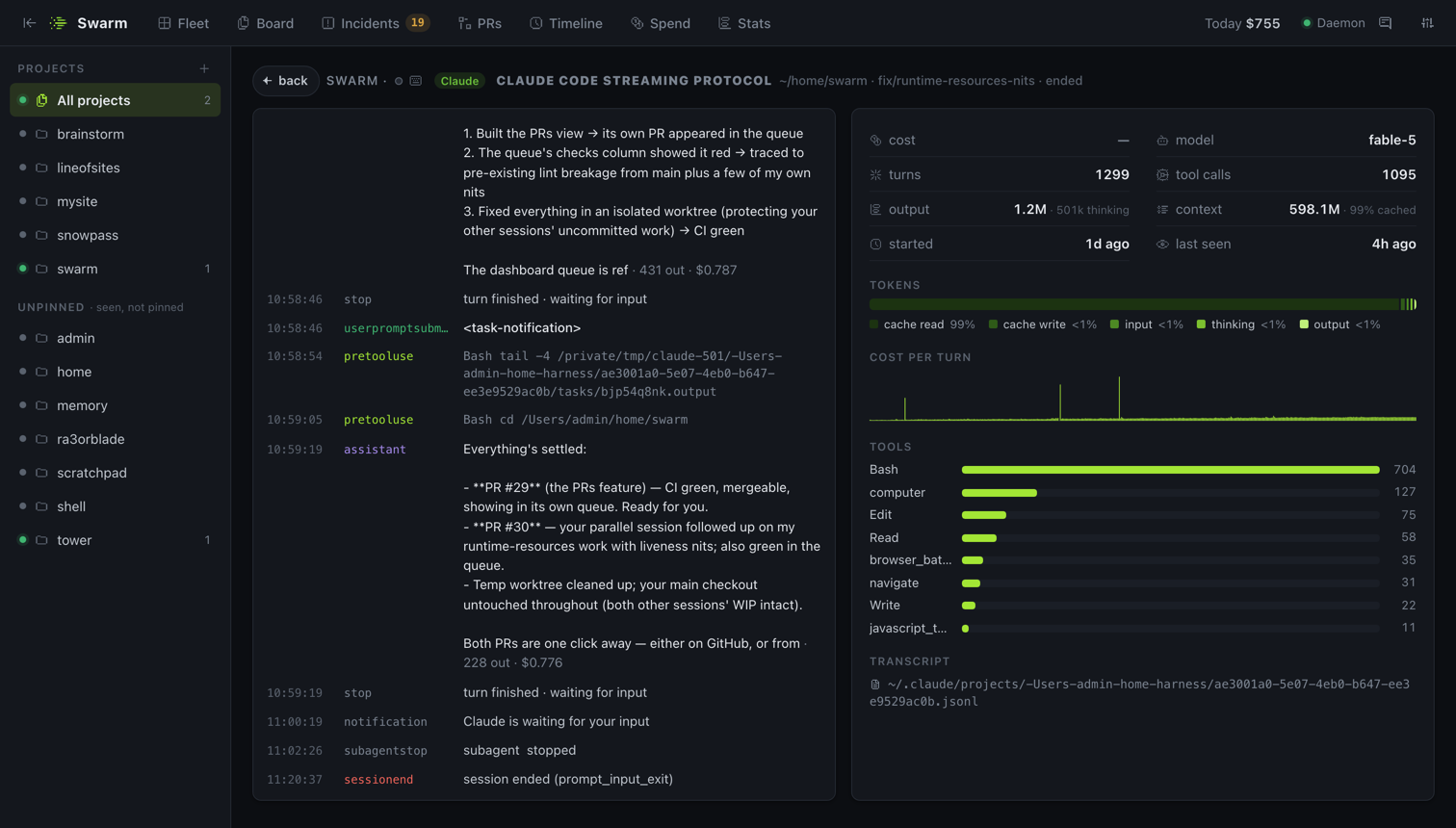This screenshot has width=1456, height=828.
Task: Click the Bash tool usage bar
Action: 1170,470
